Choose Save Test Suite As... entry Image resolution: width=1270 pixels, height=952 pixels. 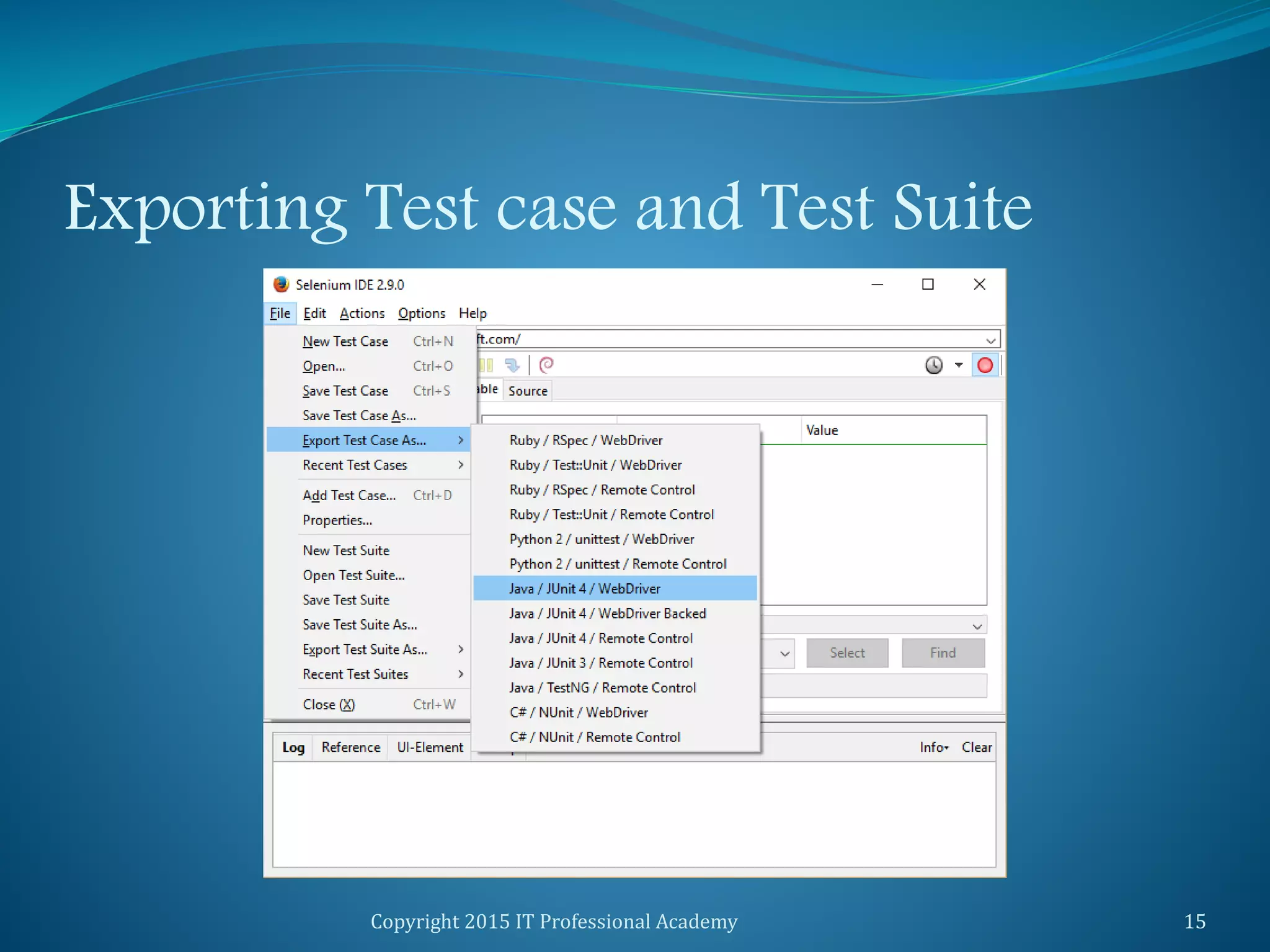[x=370, y=625]
